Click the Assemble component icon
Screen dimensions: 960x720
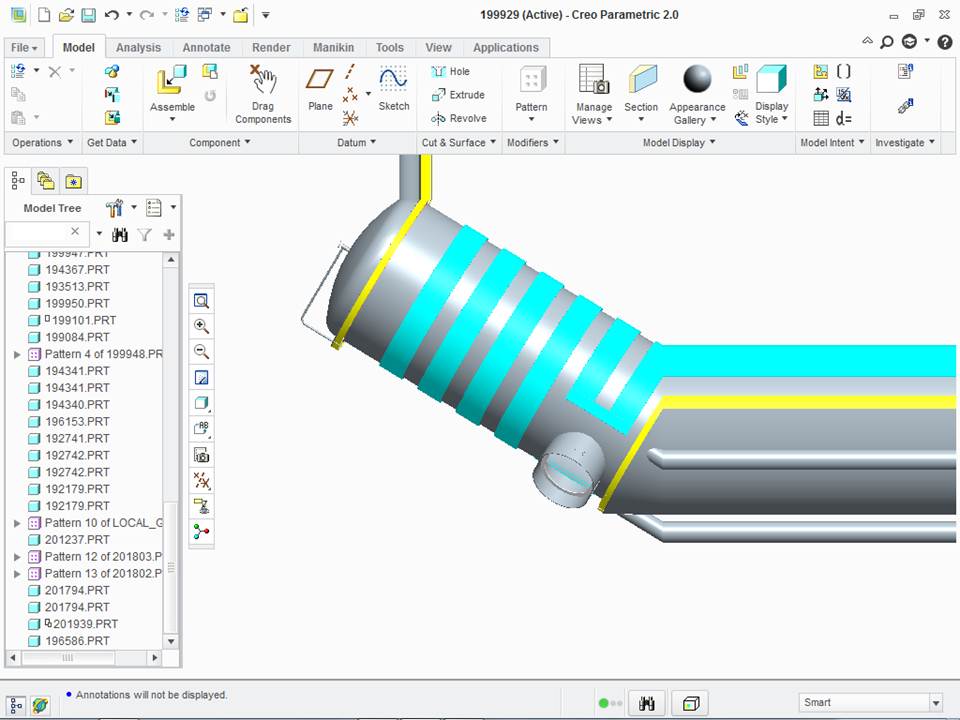(171, 80)
